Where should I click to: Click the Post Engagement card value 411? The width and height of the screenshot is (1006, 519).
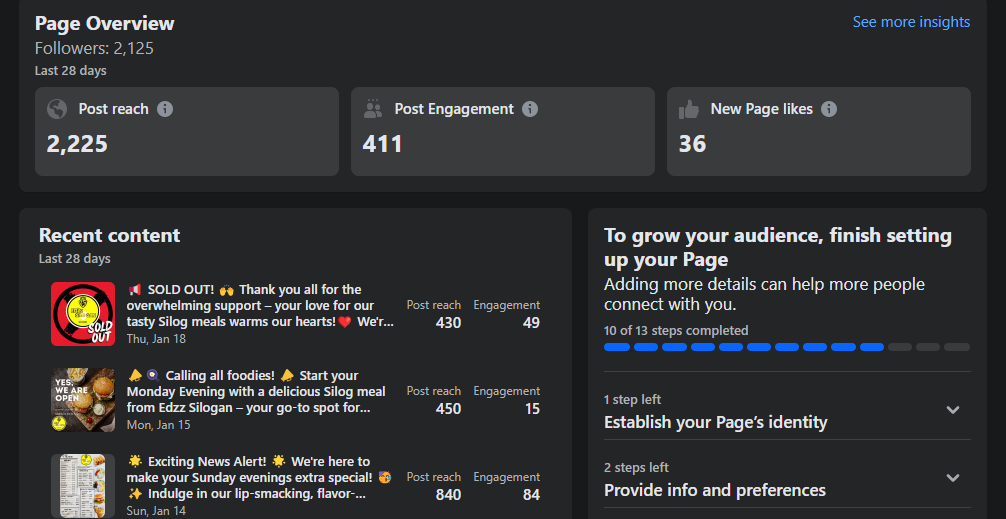click(x=382, y=144)
